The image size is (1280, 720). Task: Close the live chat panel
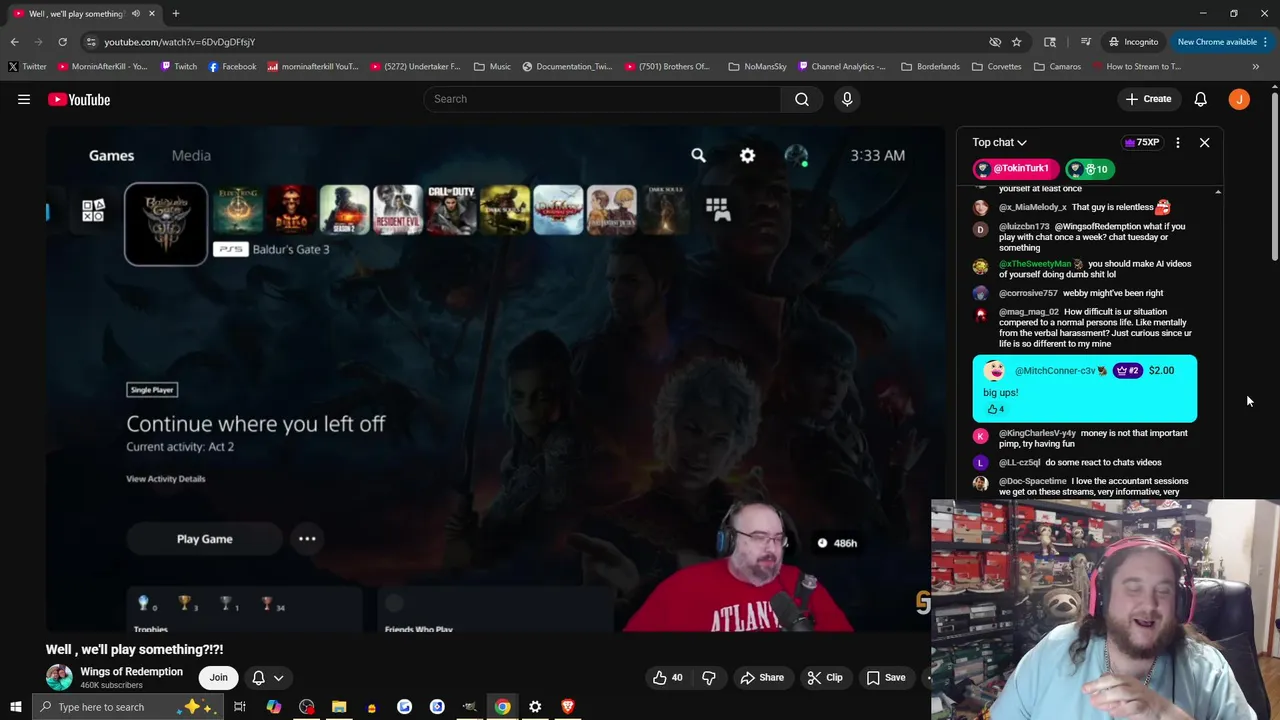1204,142
